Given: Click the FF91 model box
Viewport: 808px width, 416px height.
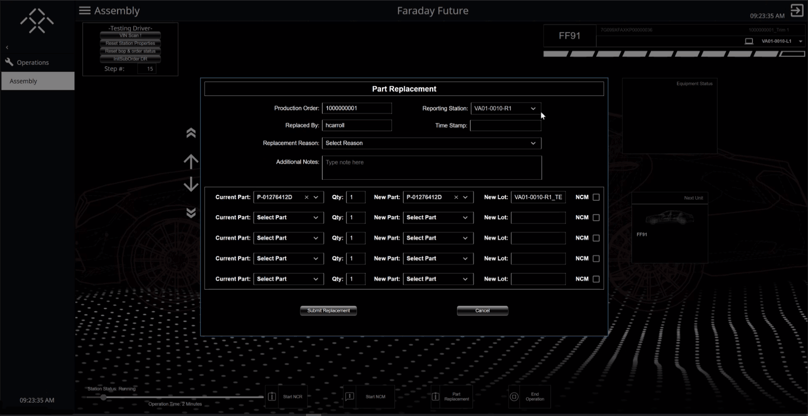Looking at the screenshot, I should tap(569, 36).
